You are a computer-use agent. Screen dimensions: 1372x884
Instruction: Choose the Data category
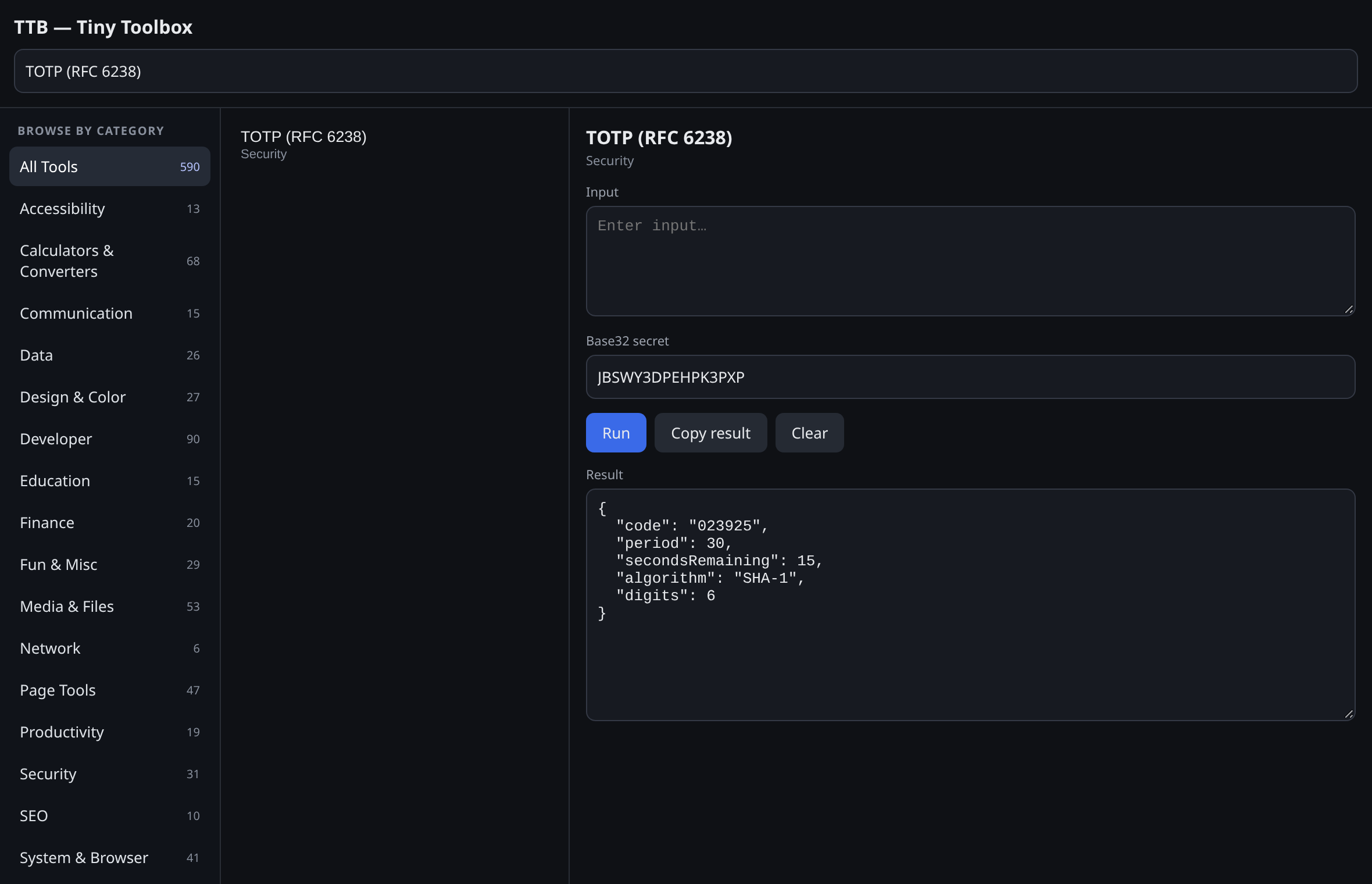tap(110, 355)
